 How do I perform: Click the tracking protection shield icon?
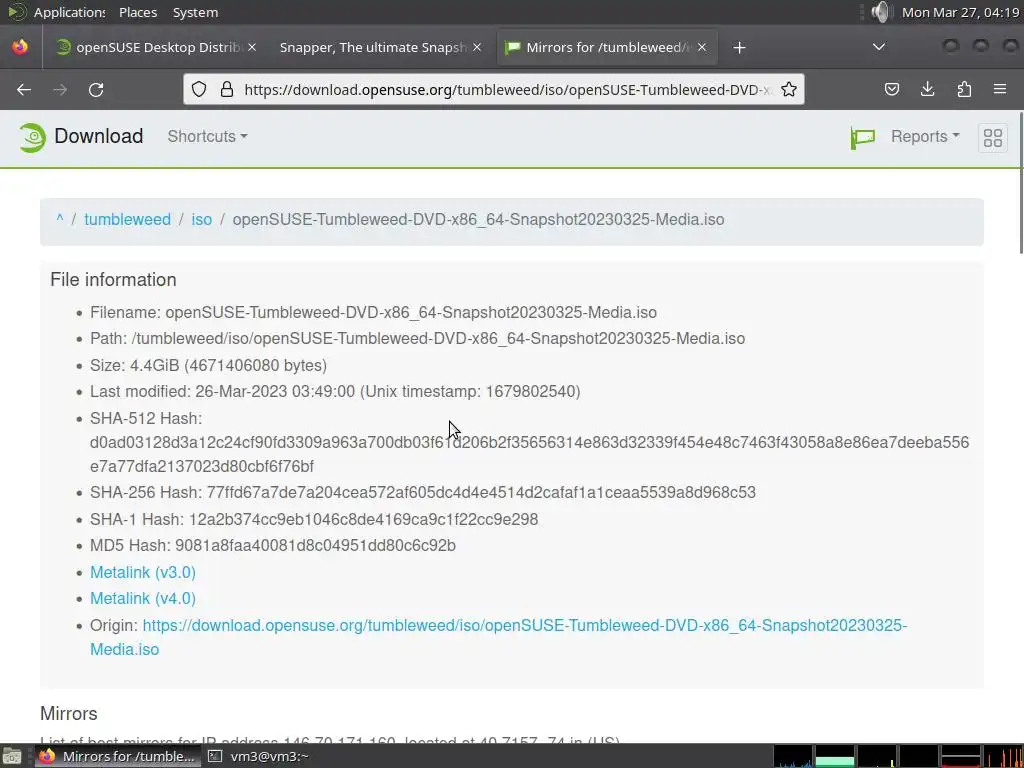pyautogui.click(x=199, y=89)
